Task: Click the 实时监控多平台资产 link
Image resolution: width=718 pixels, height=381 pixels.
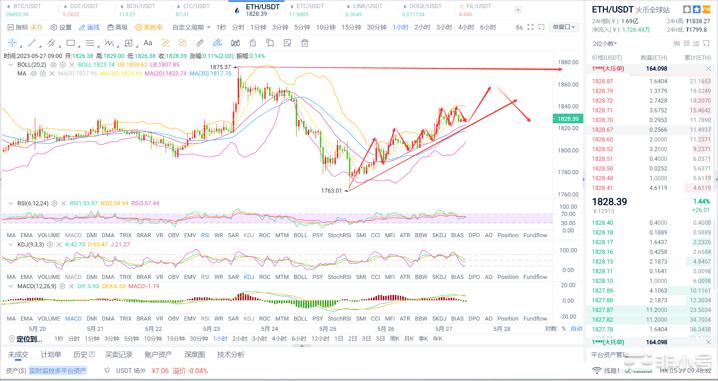Action: (x=57, y=370)
